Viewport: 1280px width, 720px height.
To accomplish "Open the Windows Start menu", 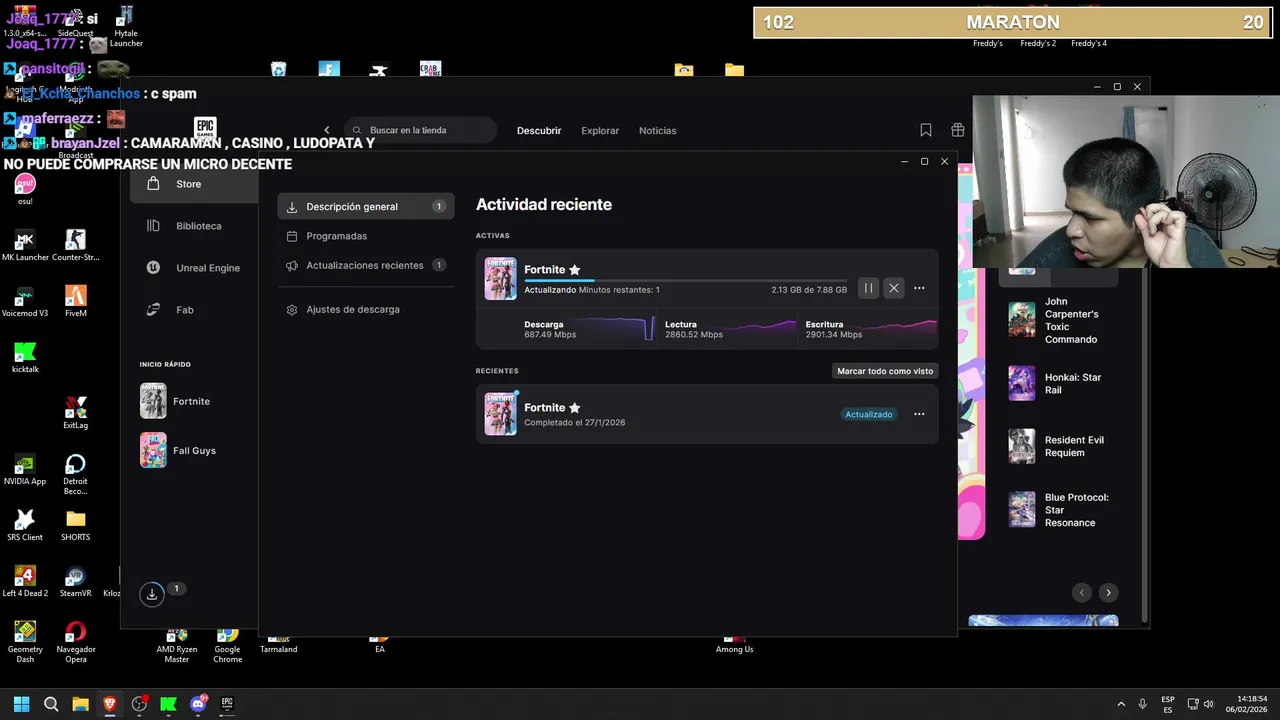I will click(x=21, y=704).
